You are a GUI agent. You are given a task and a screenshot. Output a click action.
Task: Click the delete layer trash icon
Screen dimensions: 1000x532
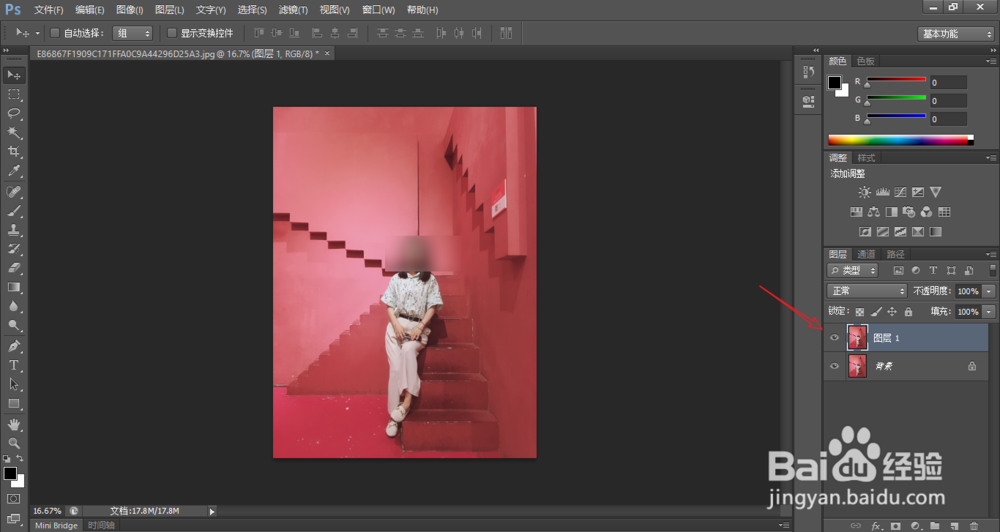click(x=974, y=526)
